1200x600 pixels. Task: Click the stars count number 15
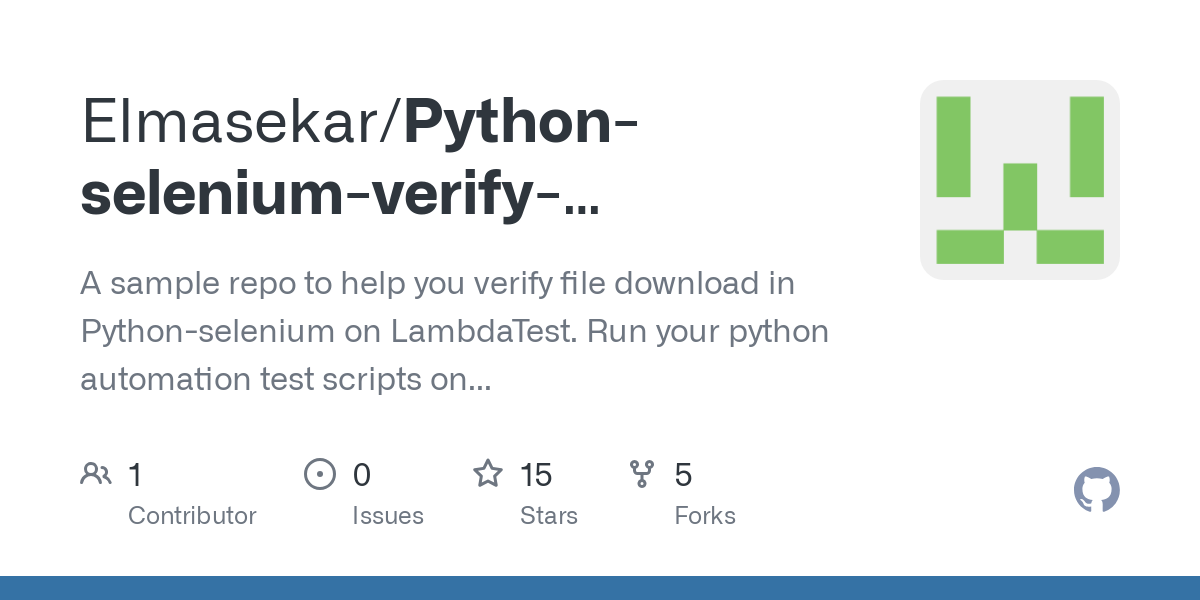[x=536, y=475]
